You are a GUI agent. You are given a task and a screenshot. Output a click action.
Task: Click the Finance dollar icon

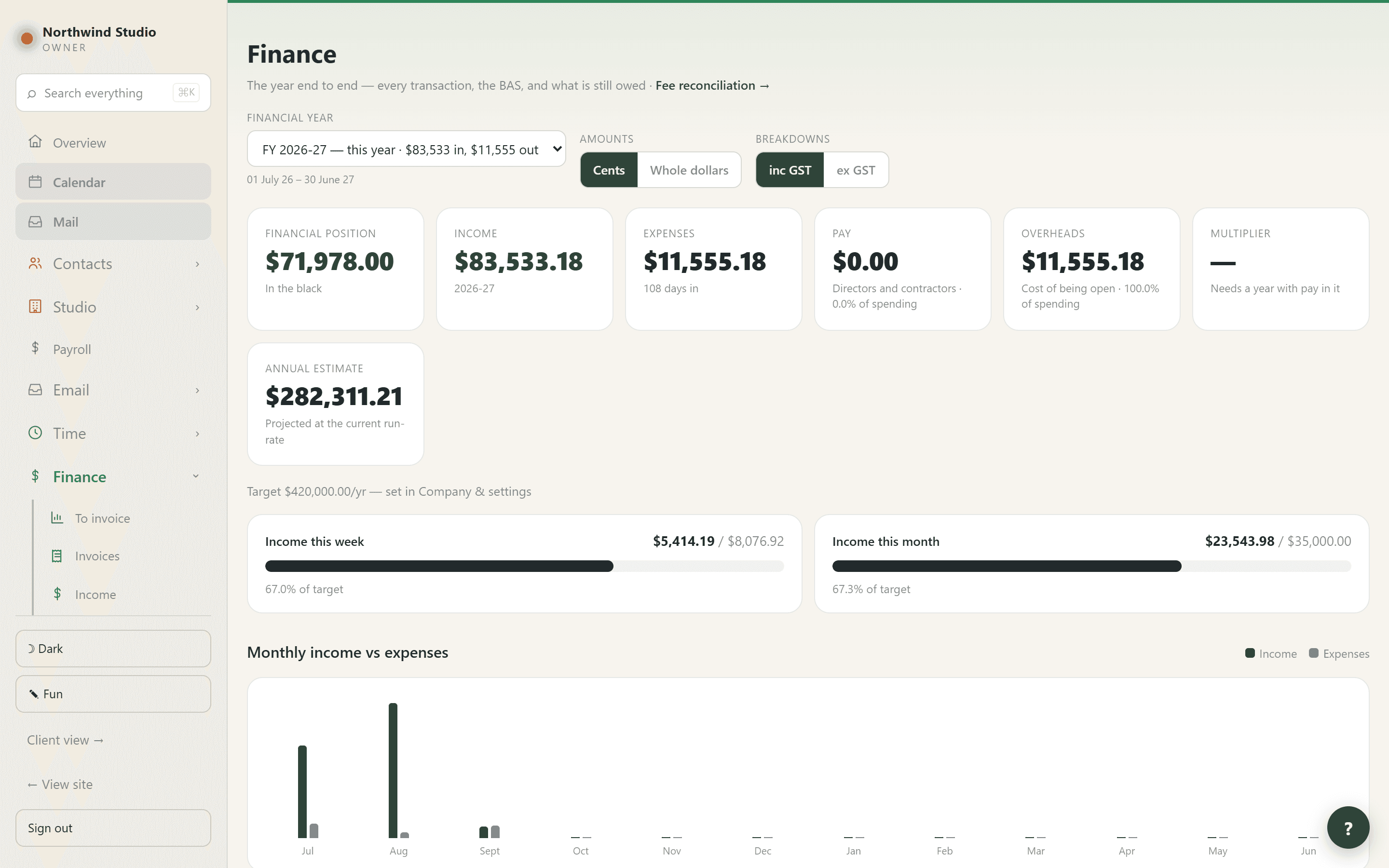pos(35,476)
